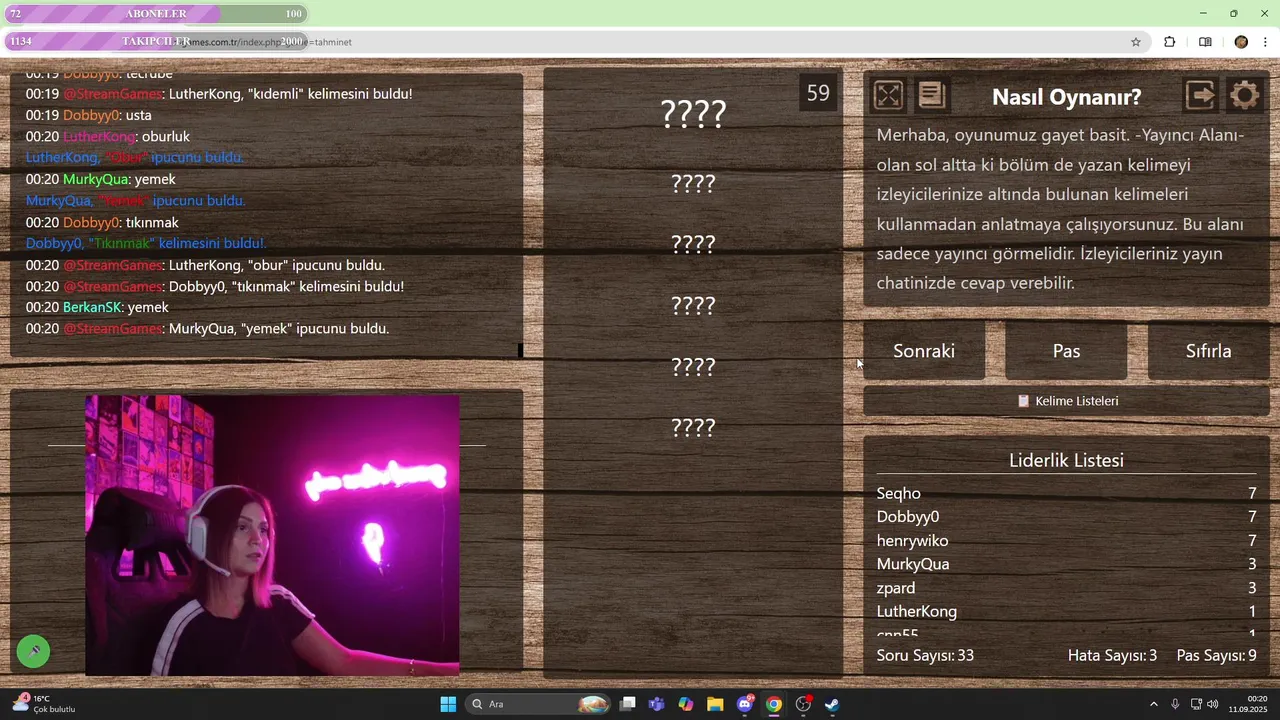Viewport: 1280px width, 720px height.
Task: Click chat message 'Dobbyy0: usta'
Action: [x=89, y=115]
